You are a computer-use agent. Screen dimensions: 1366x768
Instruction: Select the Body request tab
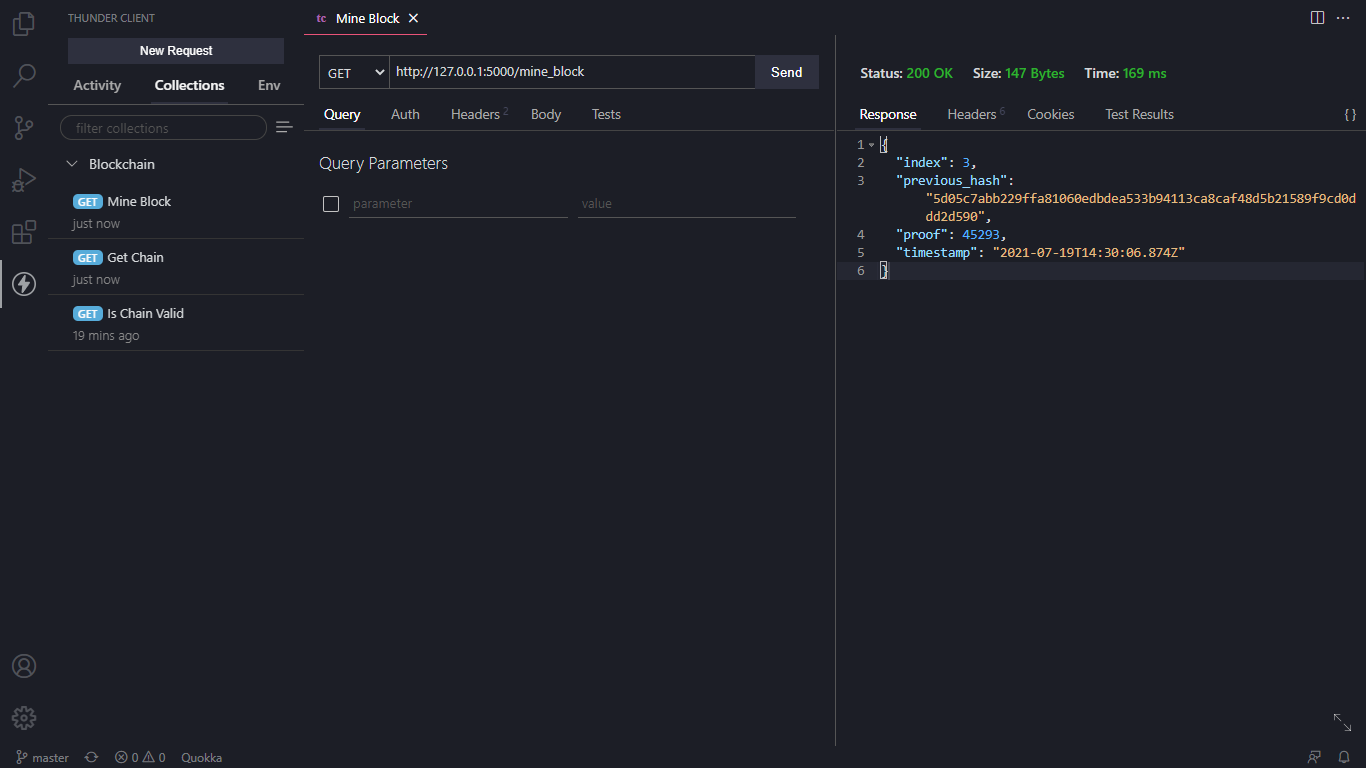click(546, 114)
